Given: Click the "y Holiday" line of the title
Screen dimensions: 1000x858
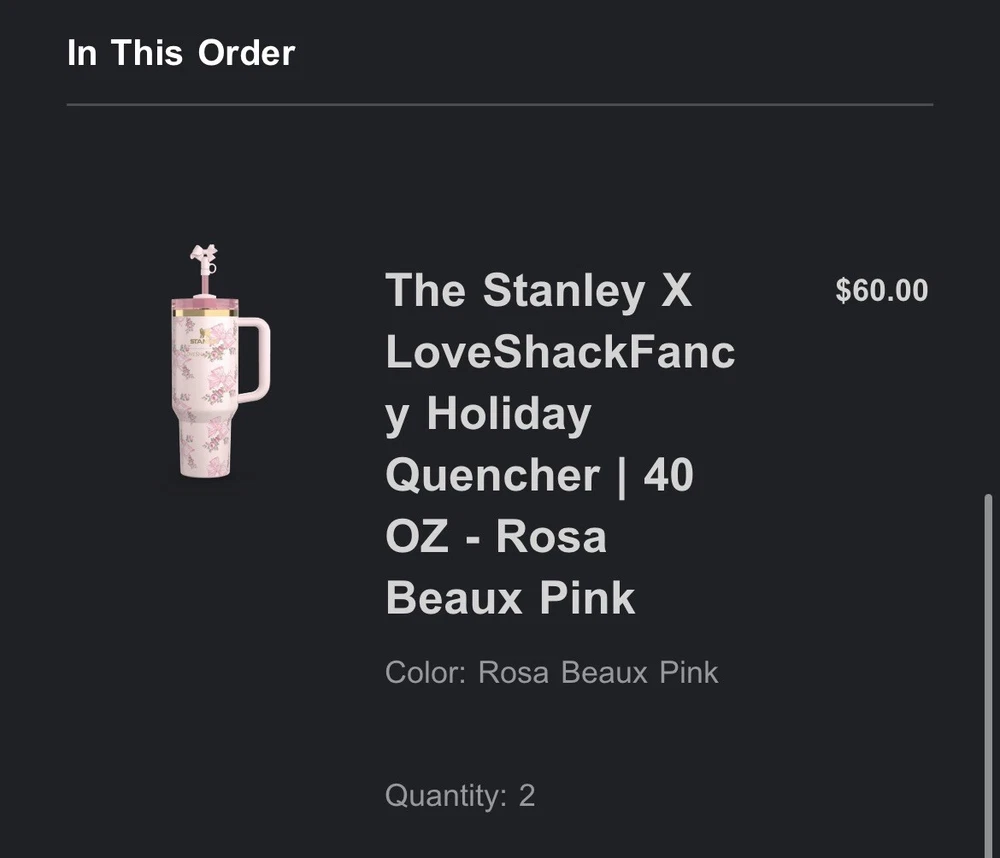Looking at the screenshot, I should coord(488,414).
